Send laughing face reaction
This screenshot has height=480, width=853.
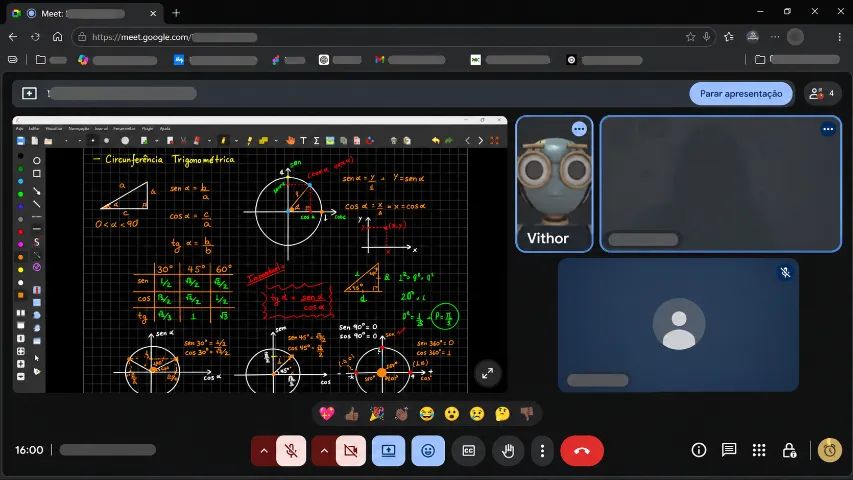coord(427,414)
